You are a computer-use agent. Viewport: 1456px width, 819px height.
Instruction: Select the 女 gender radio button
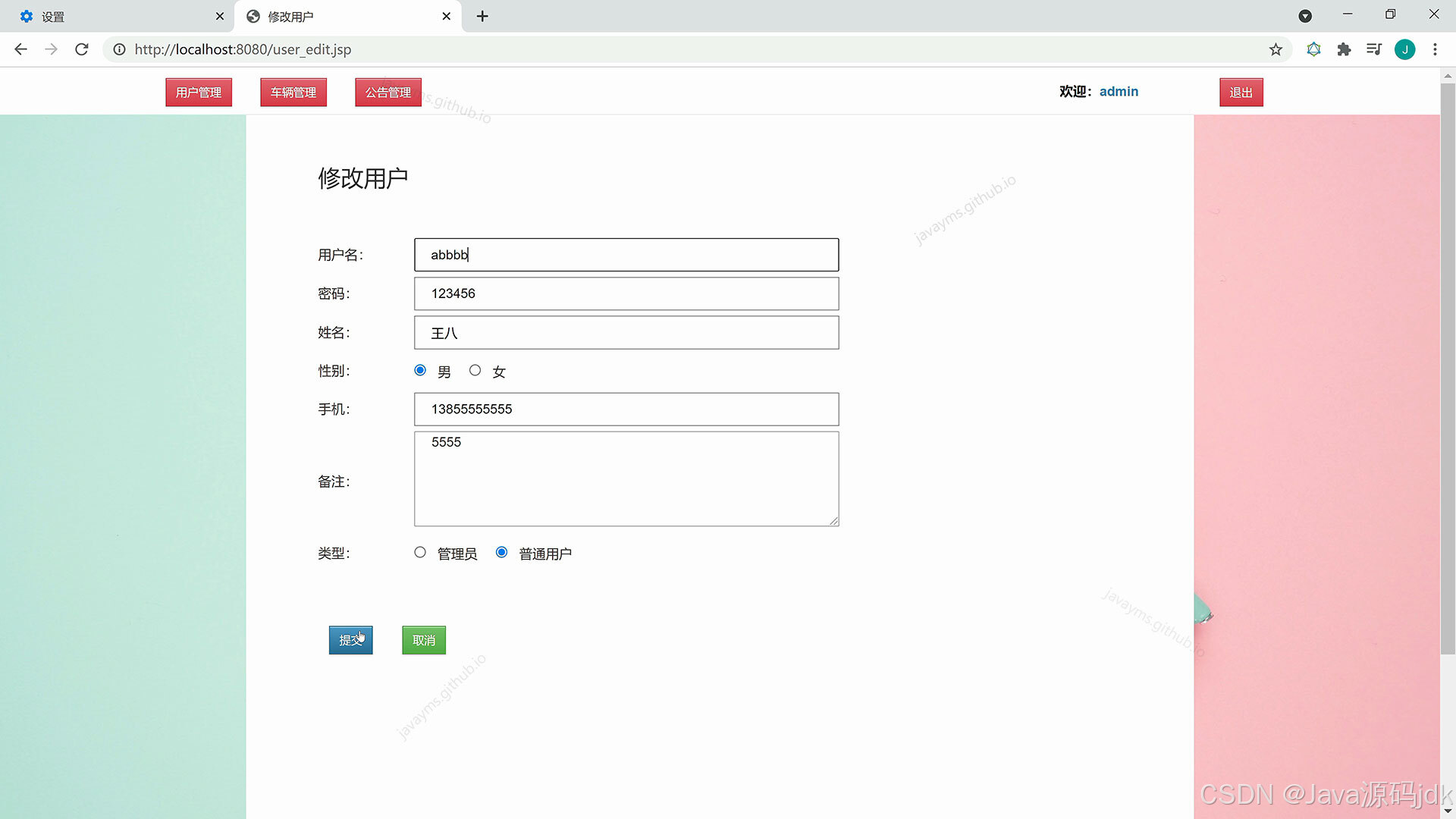(x=475, y=370)
